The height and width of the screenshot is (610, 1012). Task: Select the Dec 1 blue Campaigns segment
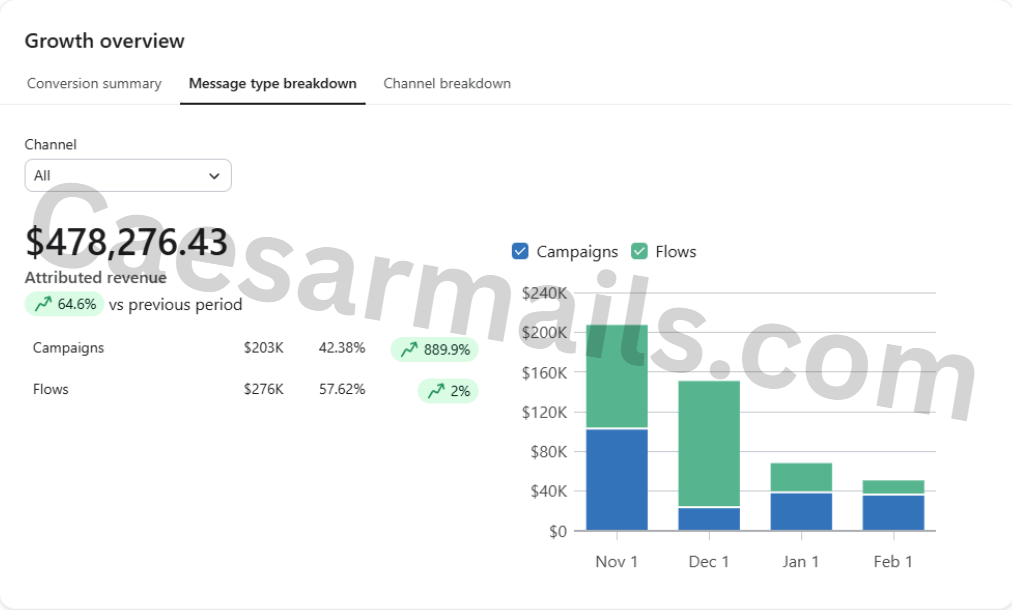(x=708, y=519)
